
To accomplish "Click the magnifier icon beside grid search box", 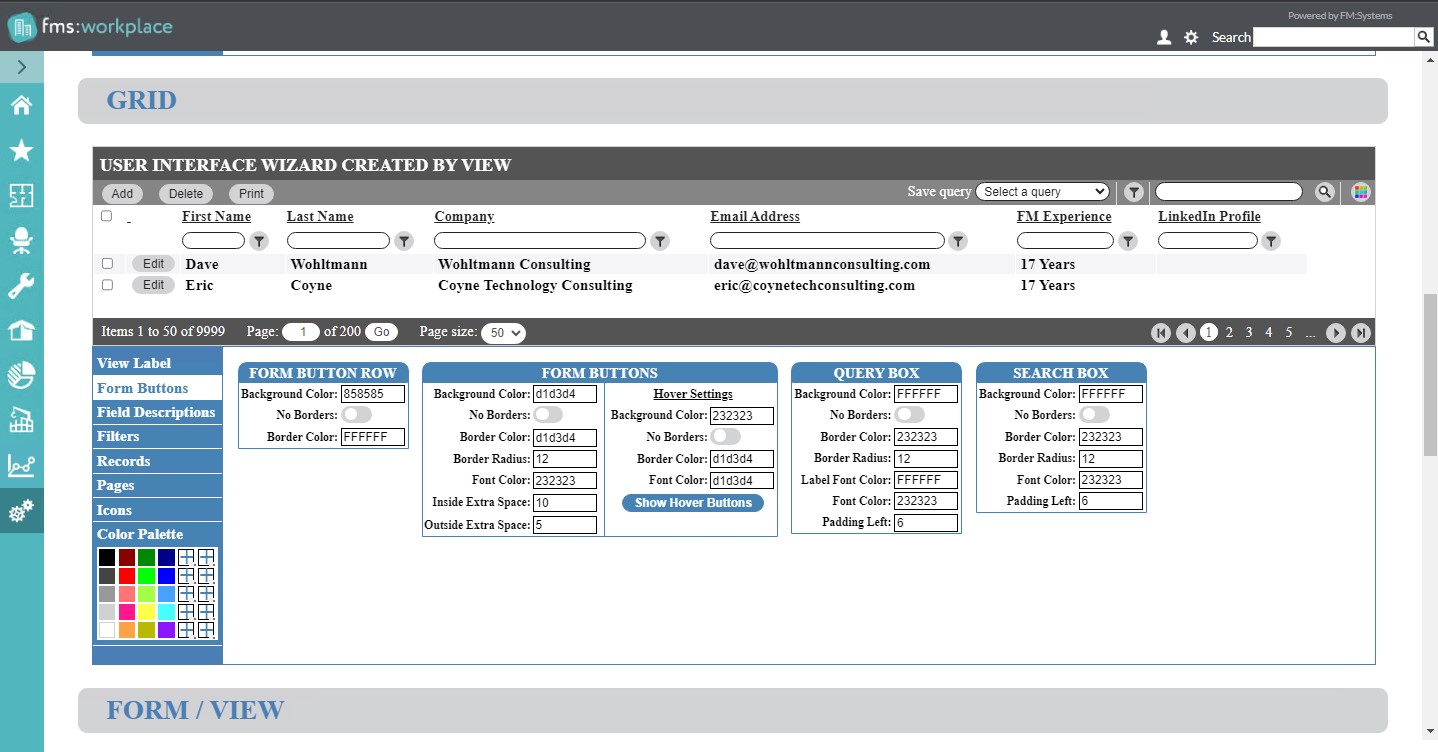I will click(1325, 192).
